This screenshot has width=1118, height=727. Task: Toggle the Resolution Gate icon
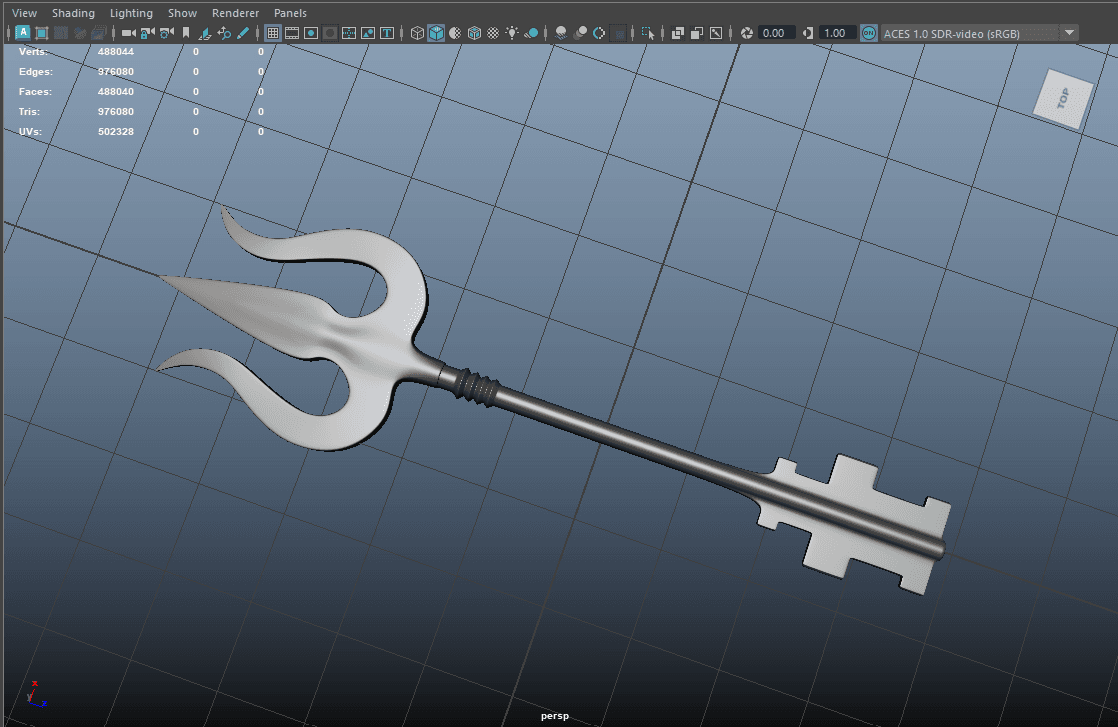[311, 33]
